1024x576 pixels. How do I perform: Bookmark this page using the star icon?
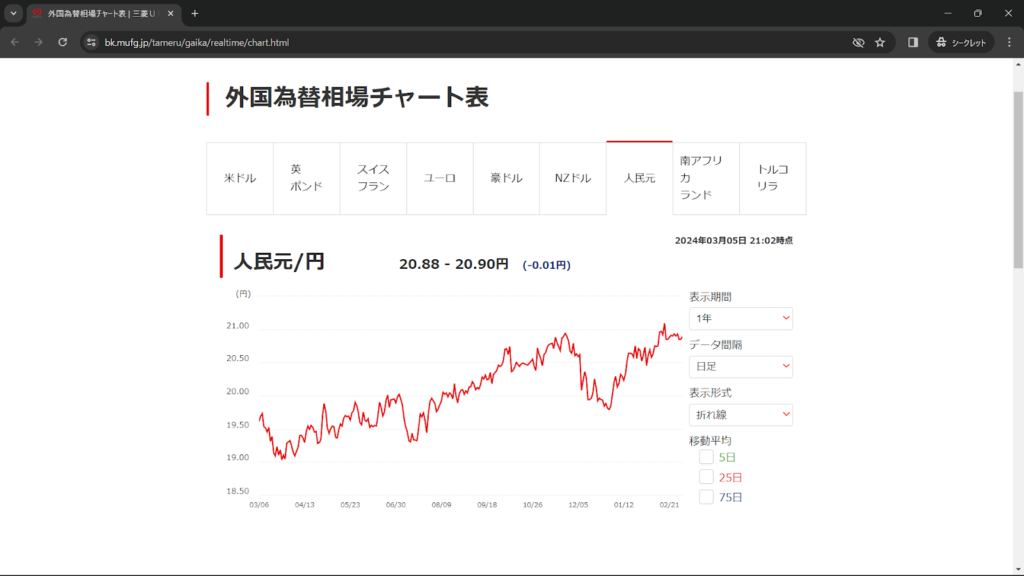point(880,42)
